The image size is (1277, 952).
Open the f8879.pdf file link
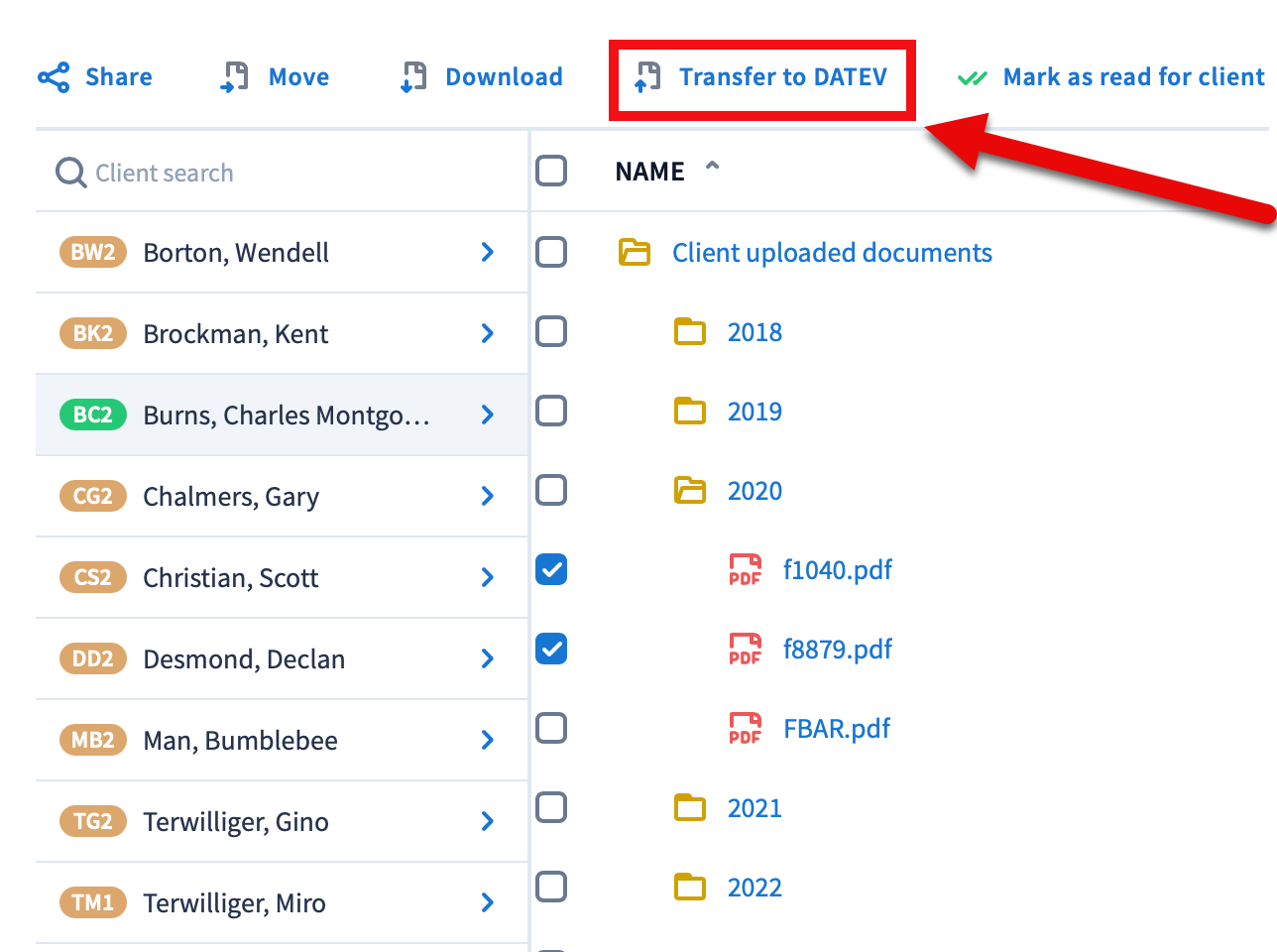click(x=837, y=650)
